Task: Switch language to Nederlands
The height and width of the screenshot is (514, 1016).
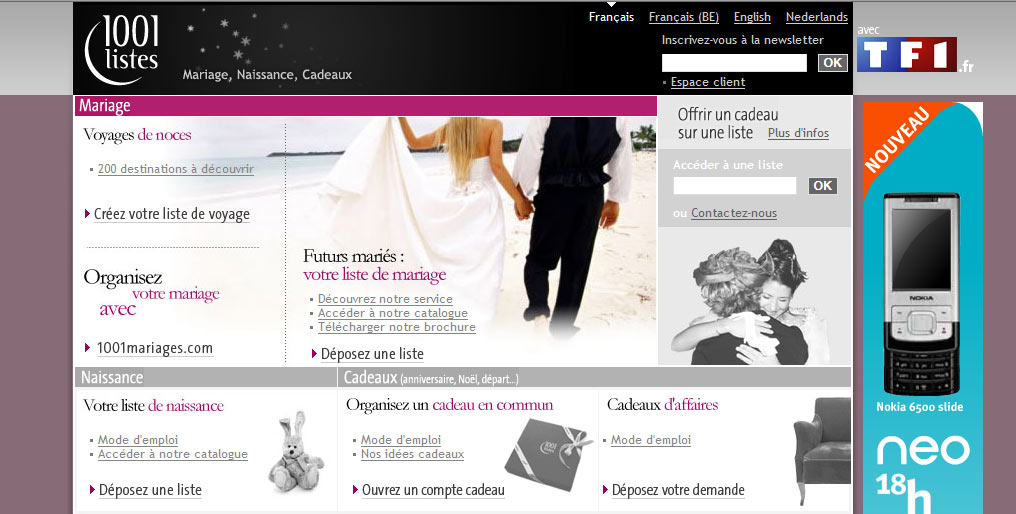Action: pyautogui.click(x=816, y=17)
